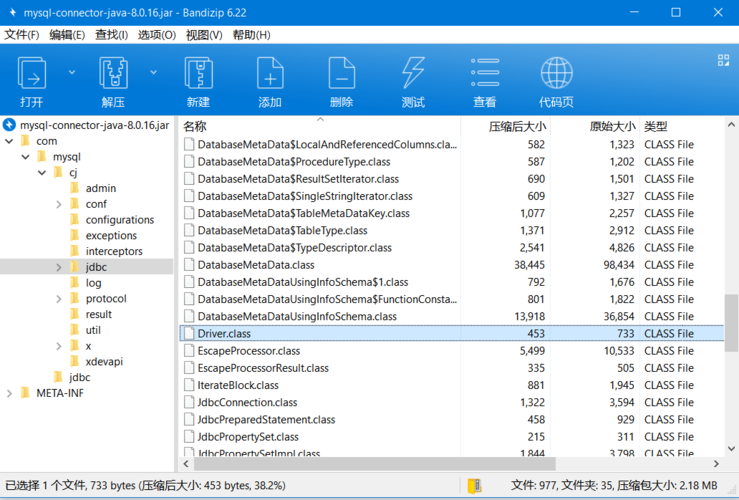Click the exceptions folder icon

pos(74,235)
